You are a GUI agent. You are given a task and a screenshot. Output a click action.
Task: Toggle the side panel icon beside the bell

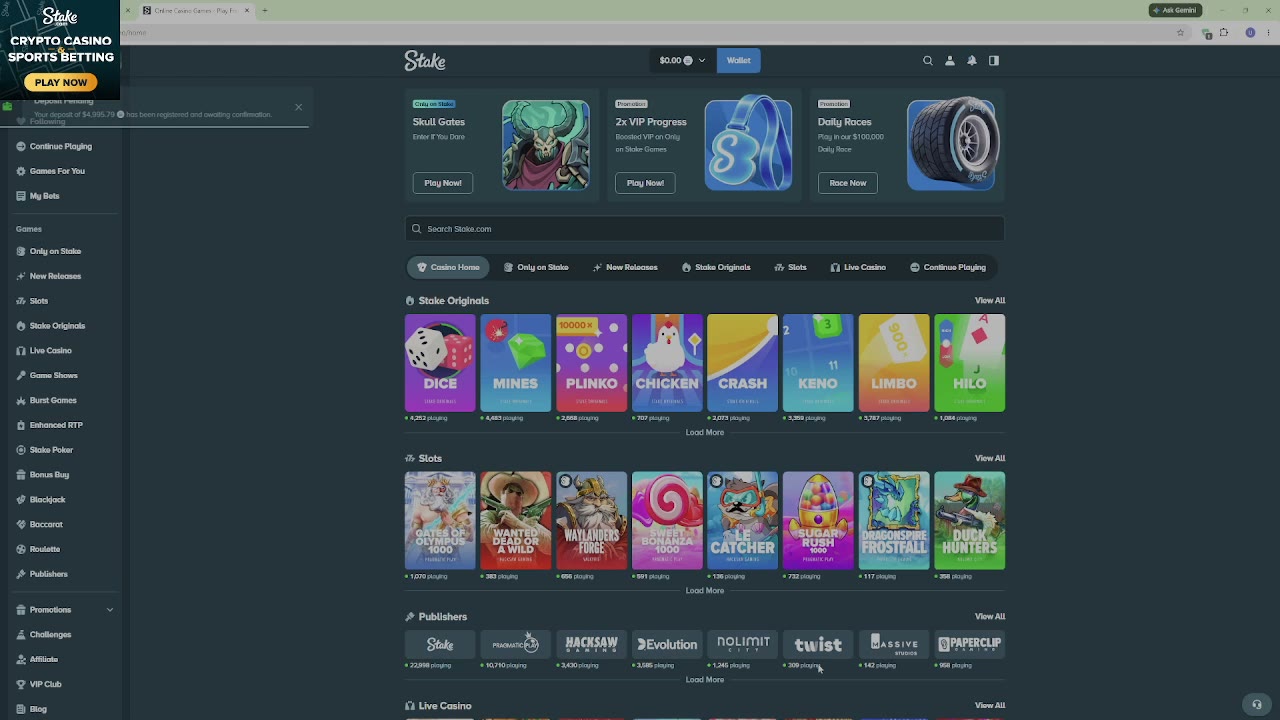994,61
